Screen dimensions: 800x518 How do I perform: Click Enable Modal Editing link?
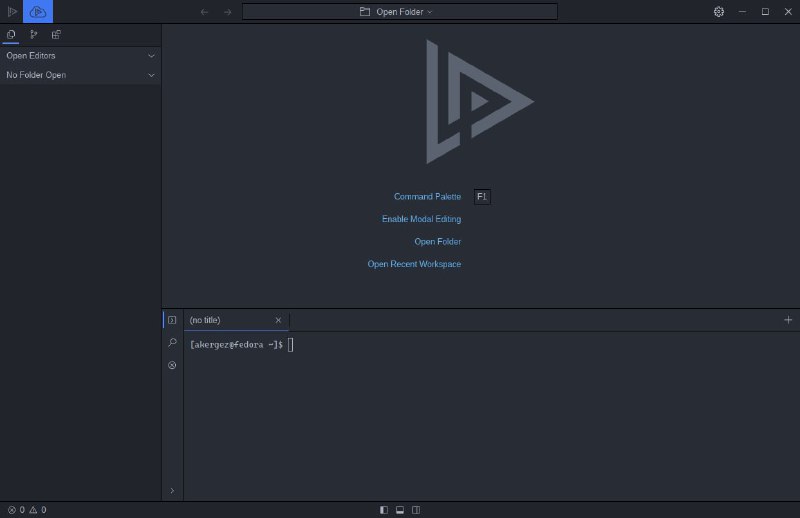tap(421, 219)
